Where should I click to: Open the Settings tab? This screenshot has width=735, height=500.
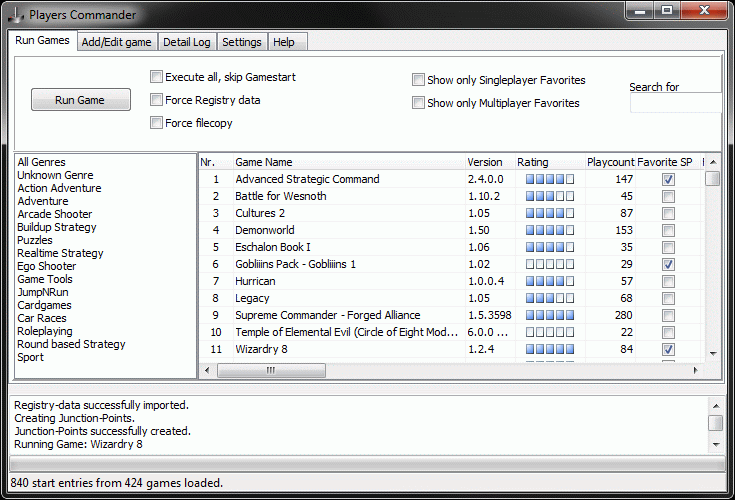tap(241, 42)
